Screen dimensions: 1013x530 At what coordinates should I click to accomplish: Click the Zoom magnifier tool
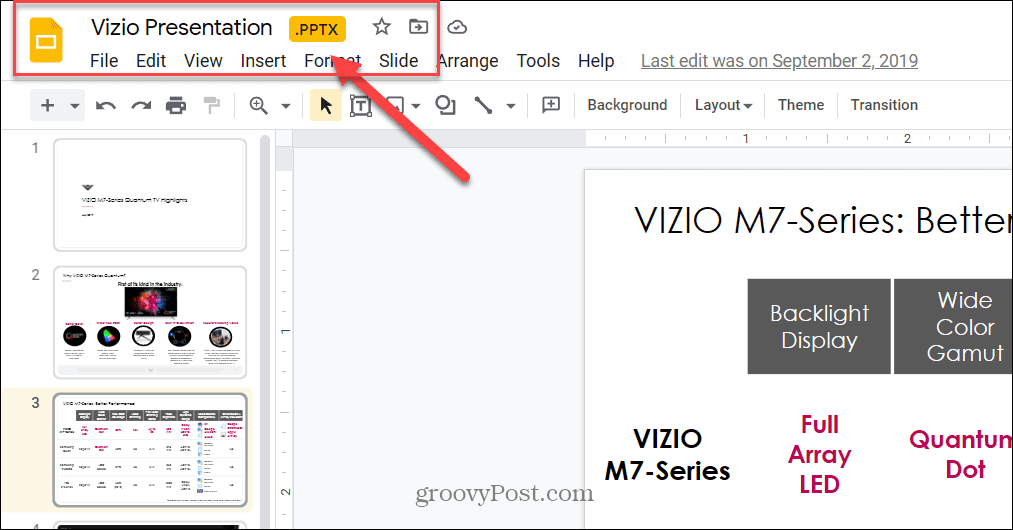click(258, 105)
